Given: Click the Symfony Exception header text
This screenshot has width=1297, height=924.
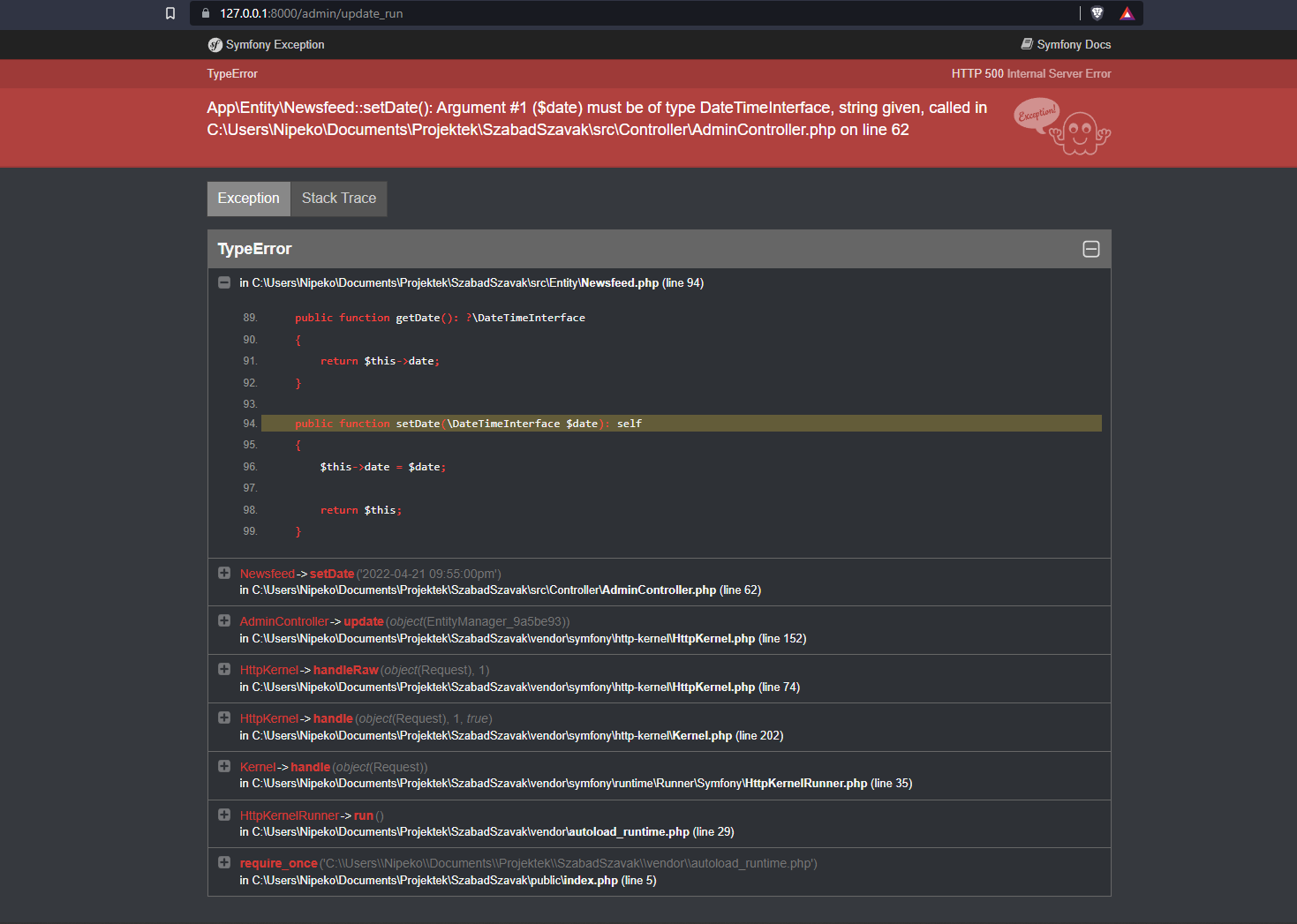Looking at the screenshot, I should [x=275, y=44].
